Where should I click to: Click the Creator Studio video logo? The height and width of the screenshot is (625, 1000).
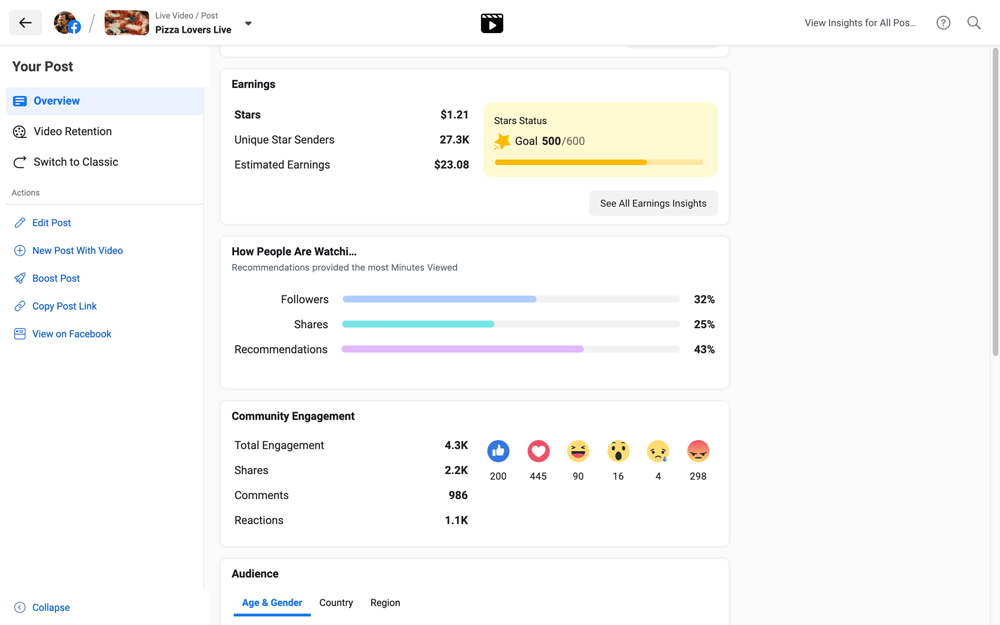click(492, 23)
